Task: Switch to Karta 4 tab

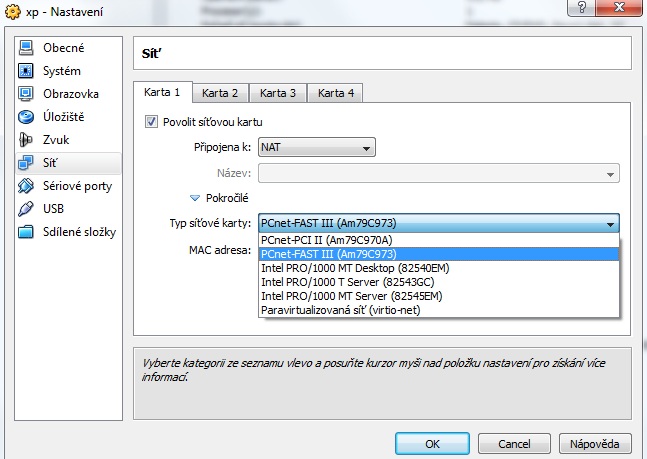Action: [335, 93]
